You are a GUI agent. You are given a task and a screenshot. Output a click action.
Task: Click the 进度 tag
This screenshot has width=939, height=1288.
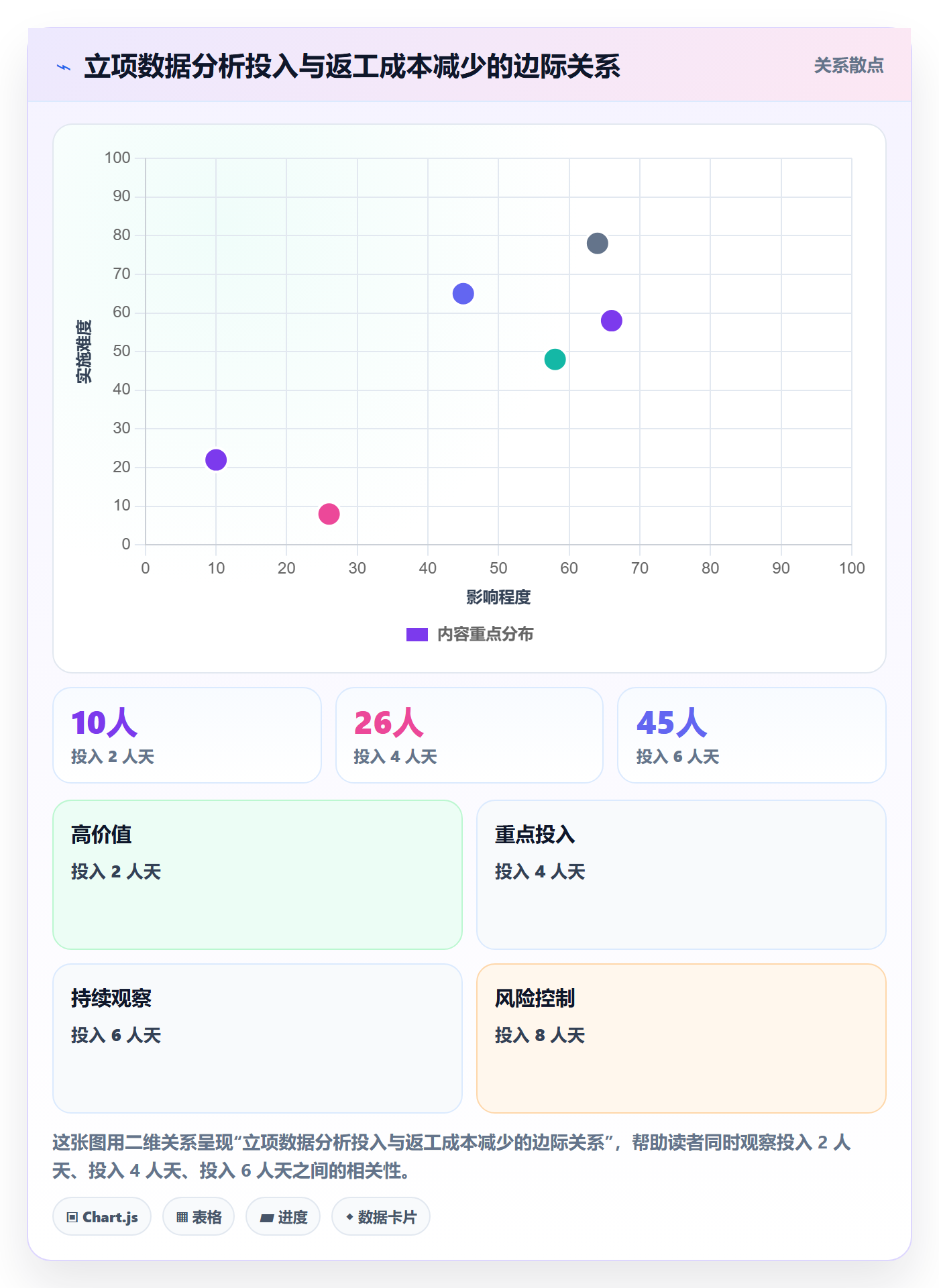[283, 1217]
